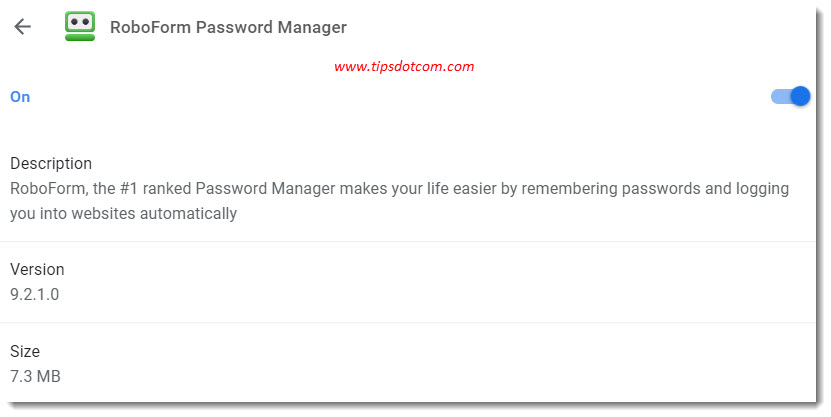This screenshot has height=417, width=831.
Task: Go back using the left arrow
Action: coord(22,26)
